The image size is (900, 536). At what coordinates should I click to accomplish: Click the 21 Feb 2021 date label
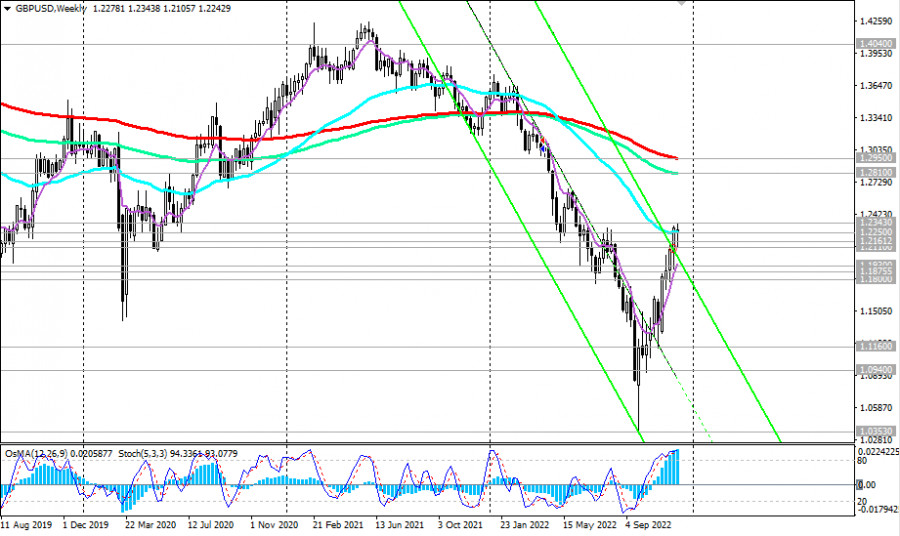(x=335, y=523)
